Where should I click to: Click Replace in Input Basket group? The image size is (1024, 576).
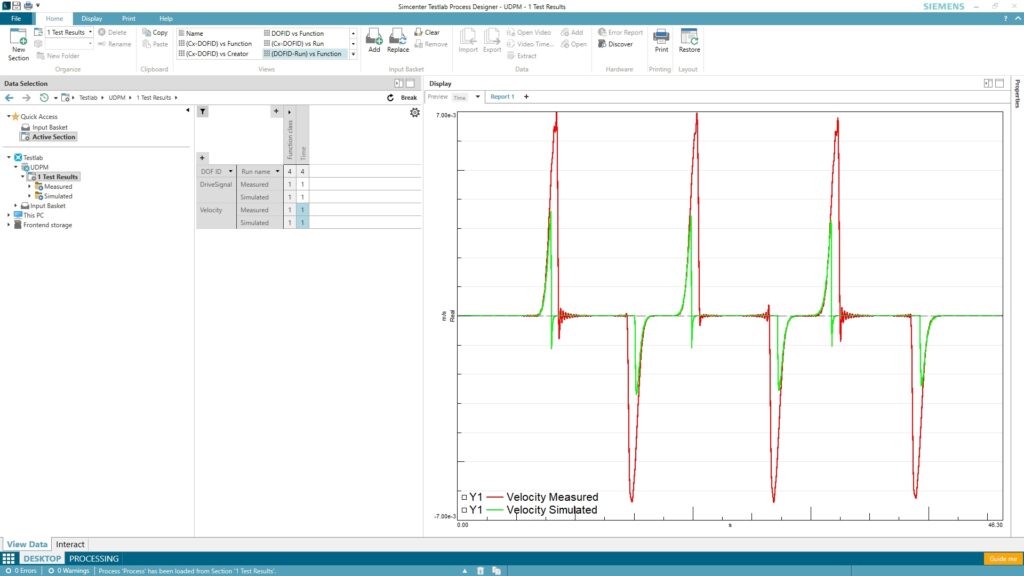coord(398,39)
